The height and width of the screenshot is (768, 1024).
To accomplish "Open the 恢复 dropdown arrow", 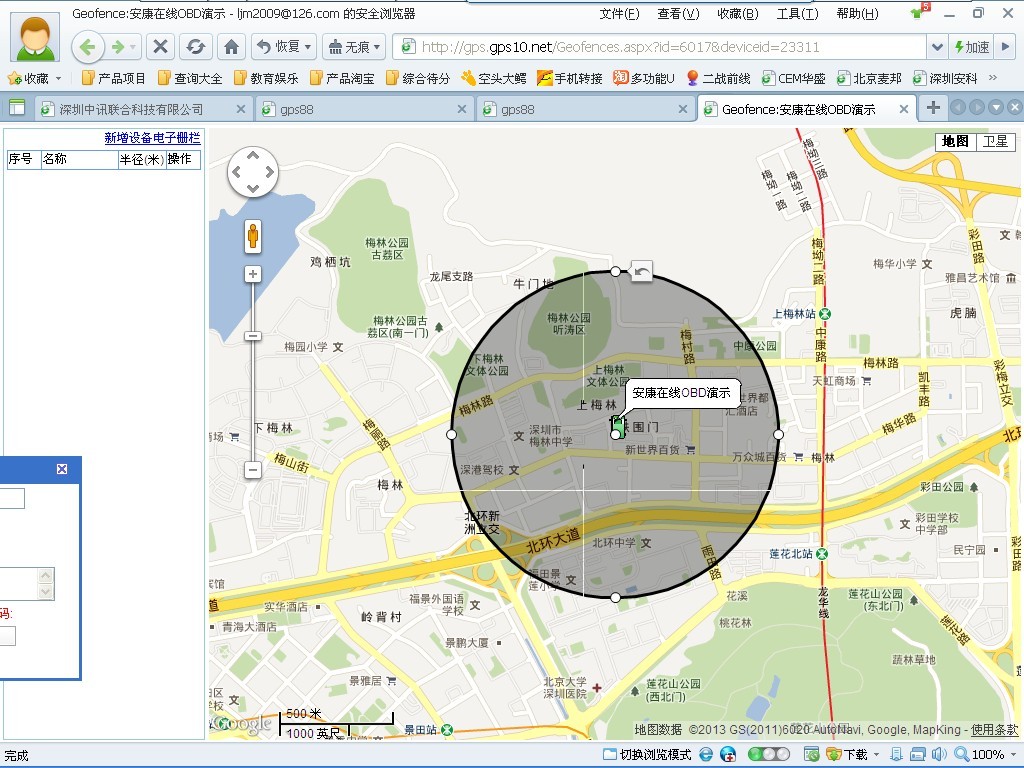I will tap(308, 47).
